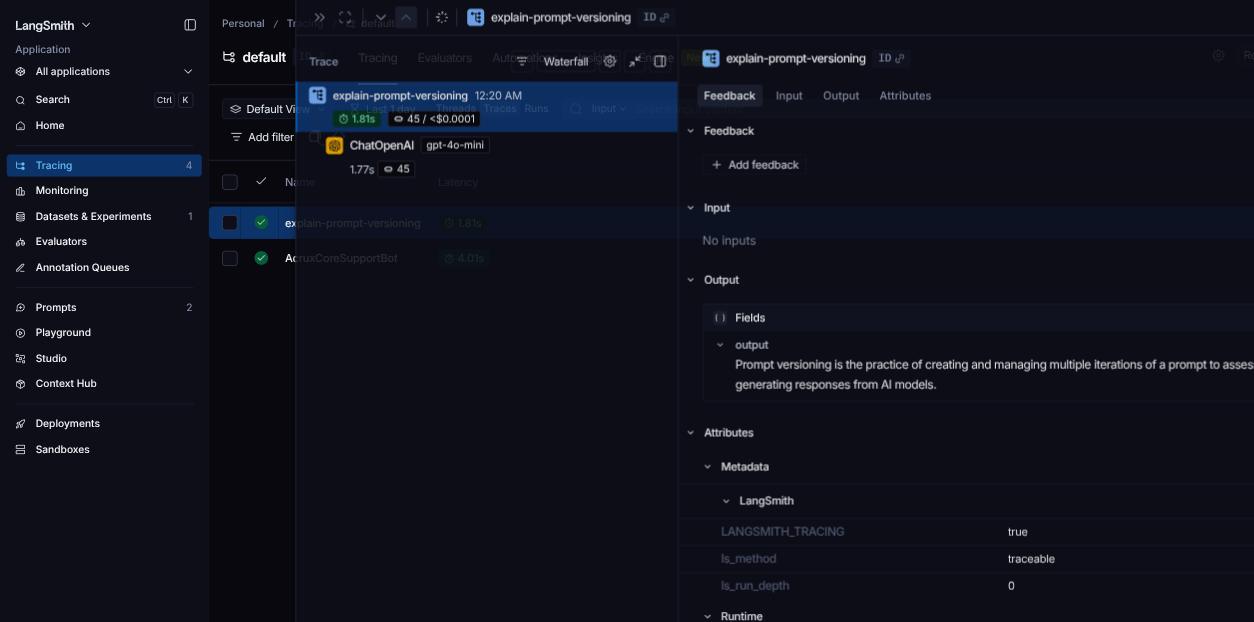The height and width of the screenshot is (622, 1254).
Task: Collapse the Feedback section
Action: pos(690,131)
